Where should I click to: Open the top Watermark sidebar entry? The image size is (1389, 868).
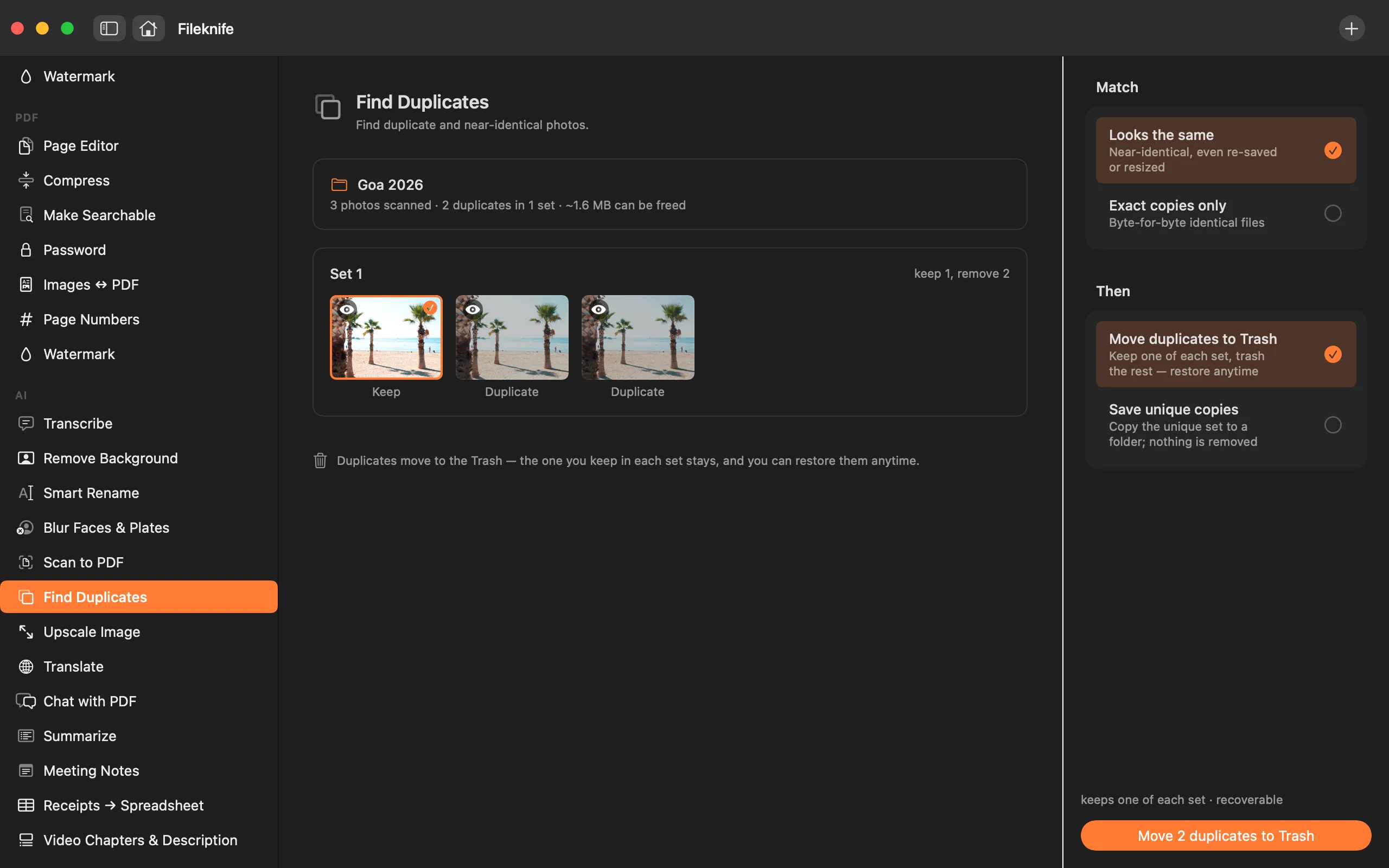coord(139,76)
